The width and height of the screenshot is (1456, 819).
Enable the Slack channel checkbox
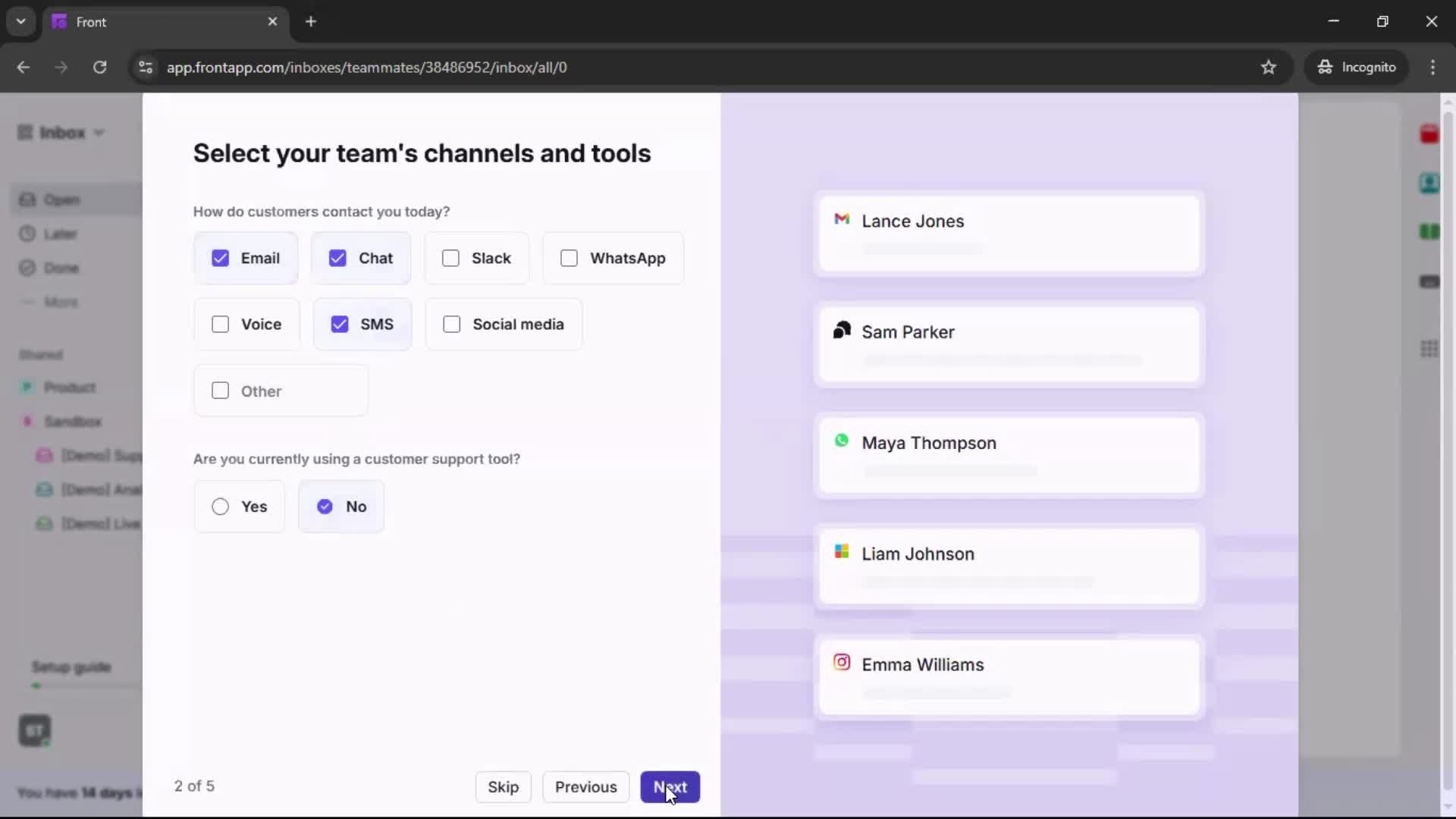[451, 258]
